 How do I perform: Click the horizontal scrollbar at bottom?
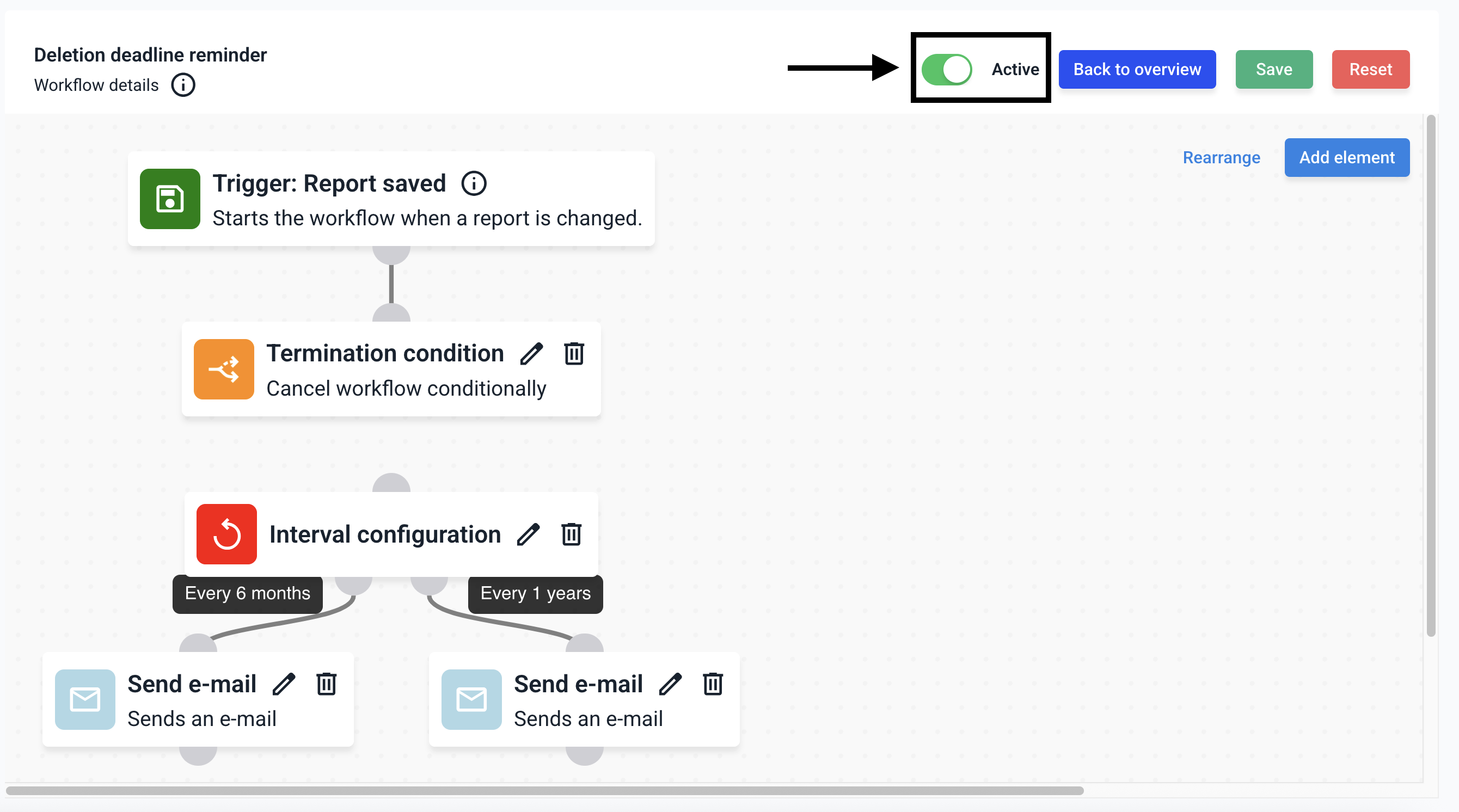point(544,790)
